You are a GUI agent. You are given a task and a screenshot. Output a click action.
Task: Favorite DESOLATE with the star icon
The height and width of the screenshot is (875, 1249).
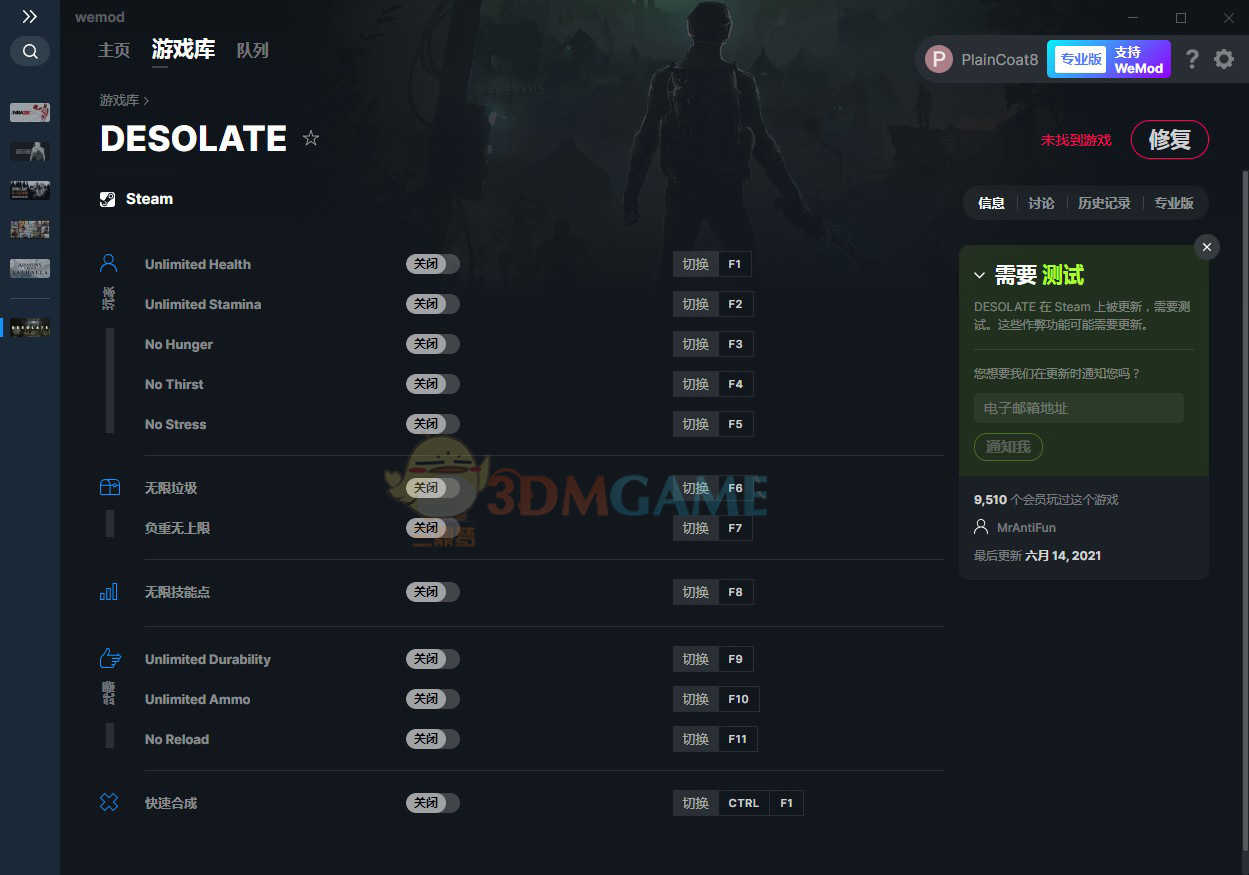(311, 138)
